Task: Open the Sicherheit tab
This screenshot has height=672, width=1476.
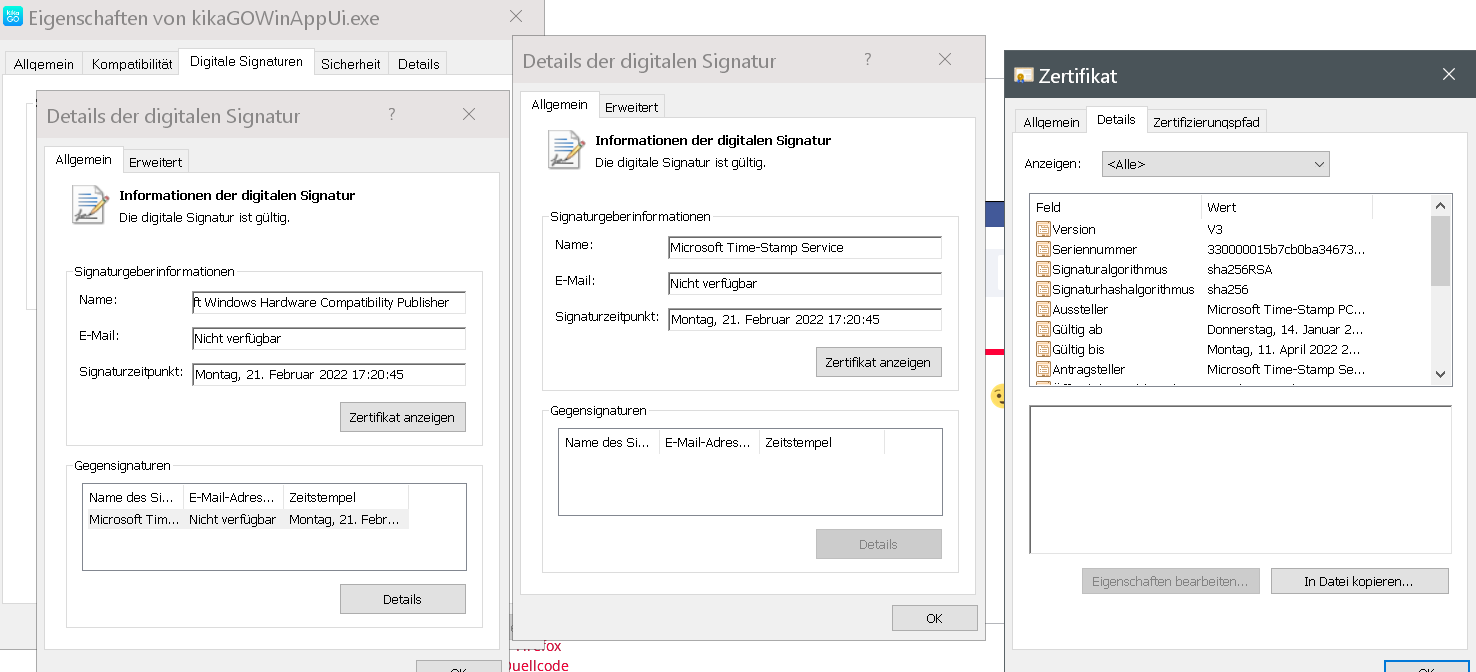Action: coord(350,63)
